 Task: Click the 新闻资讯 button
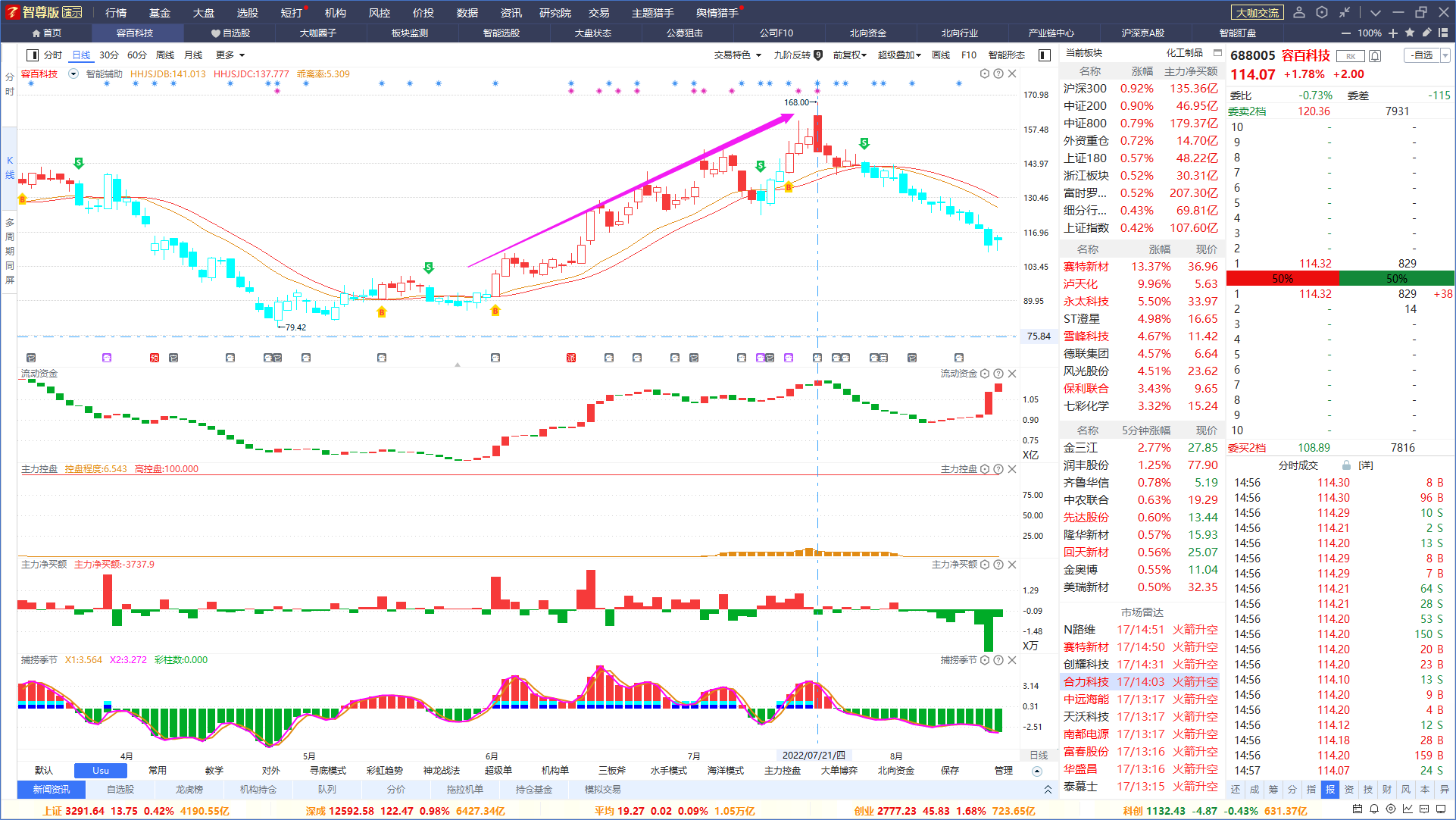(x=52, y=790)
